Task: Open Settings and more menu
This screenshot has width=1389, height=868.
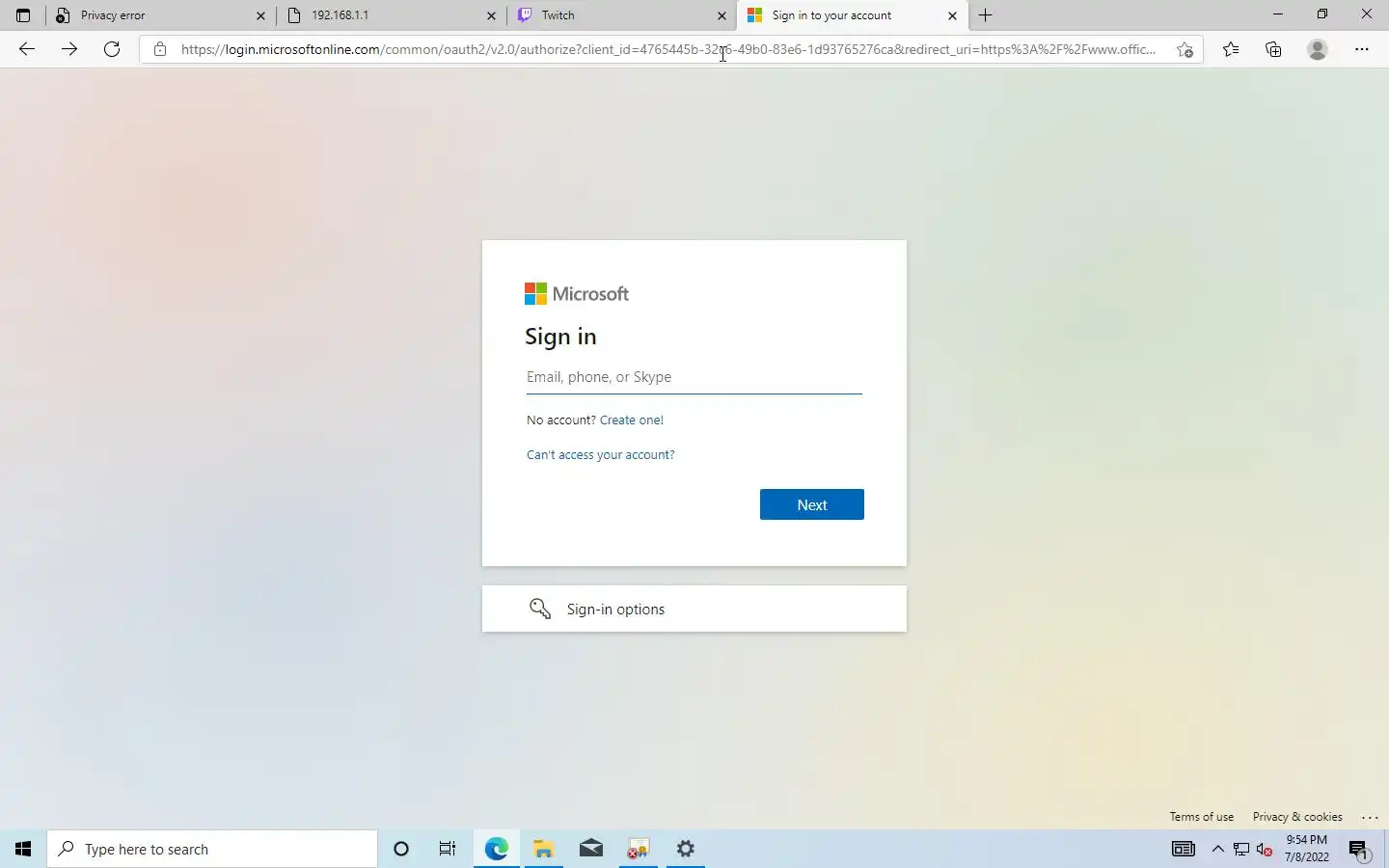Action: (x=1362, y=49)
